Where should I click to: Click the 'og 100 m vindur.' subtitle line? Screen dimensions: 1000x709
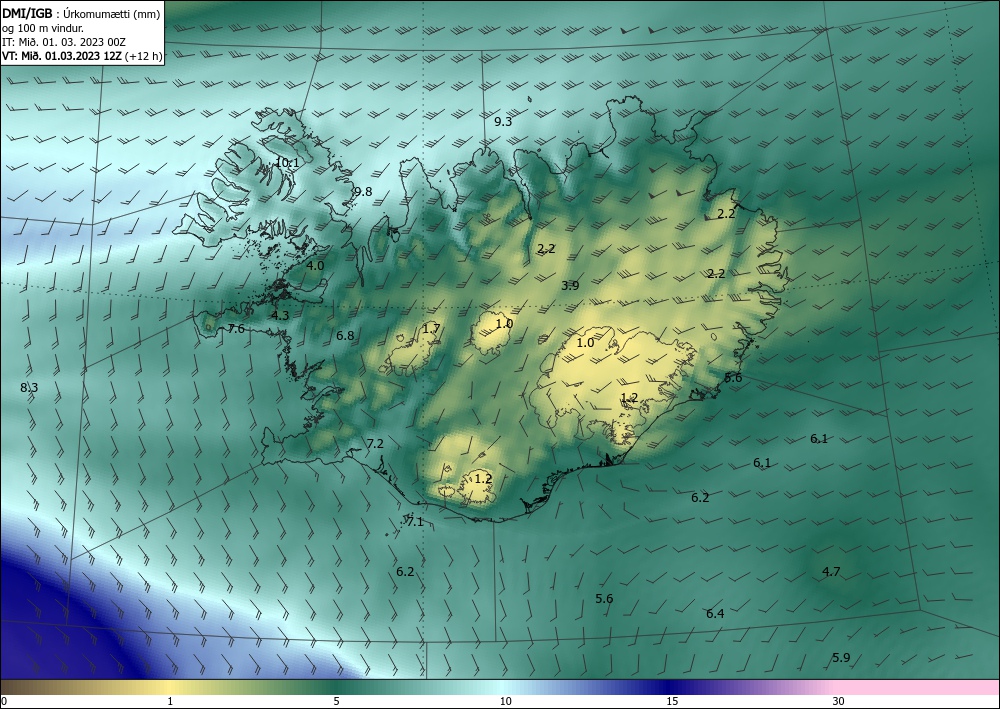(42, 28)
